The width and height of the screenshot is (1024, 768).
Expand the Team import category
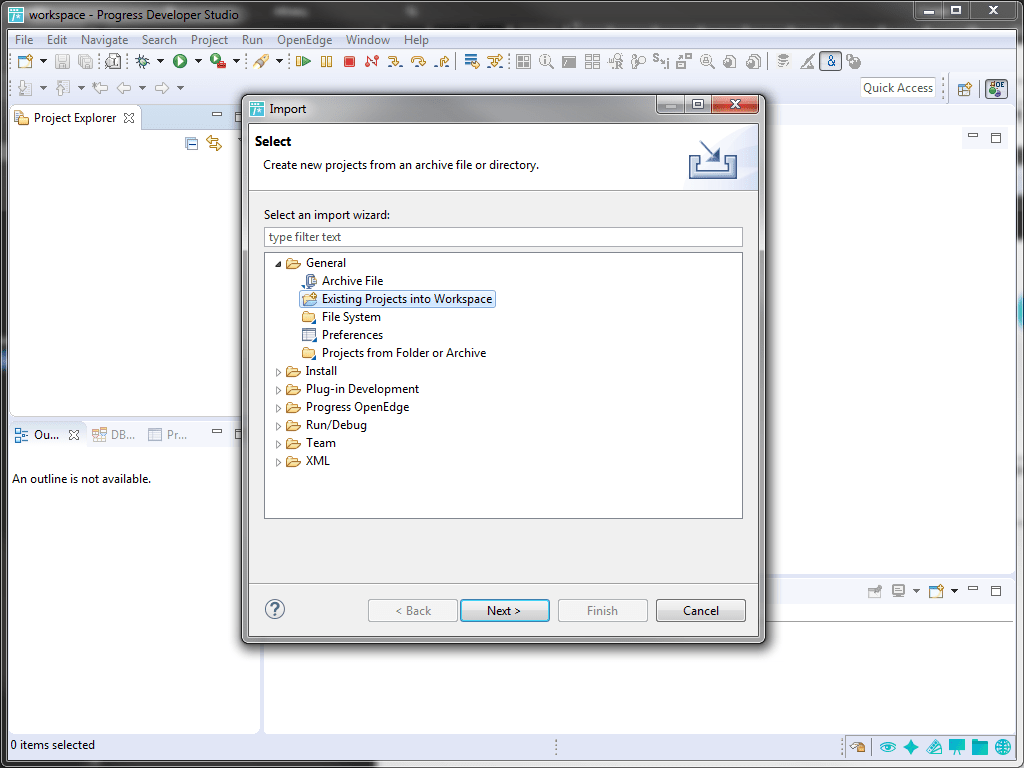[x=278, y=444]
